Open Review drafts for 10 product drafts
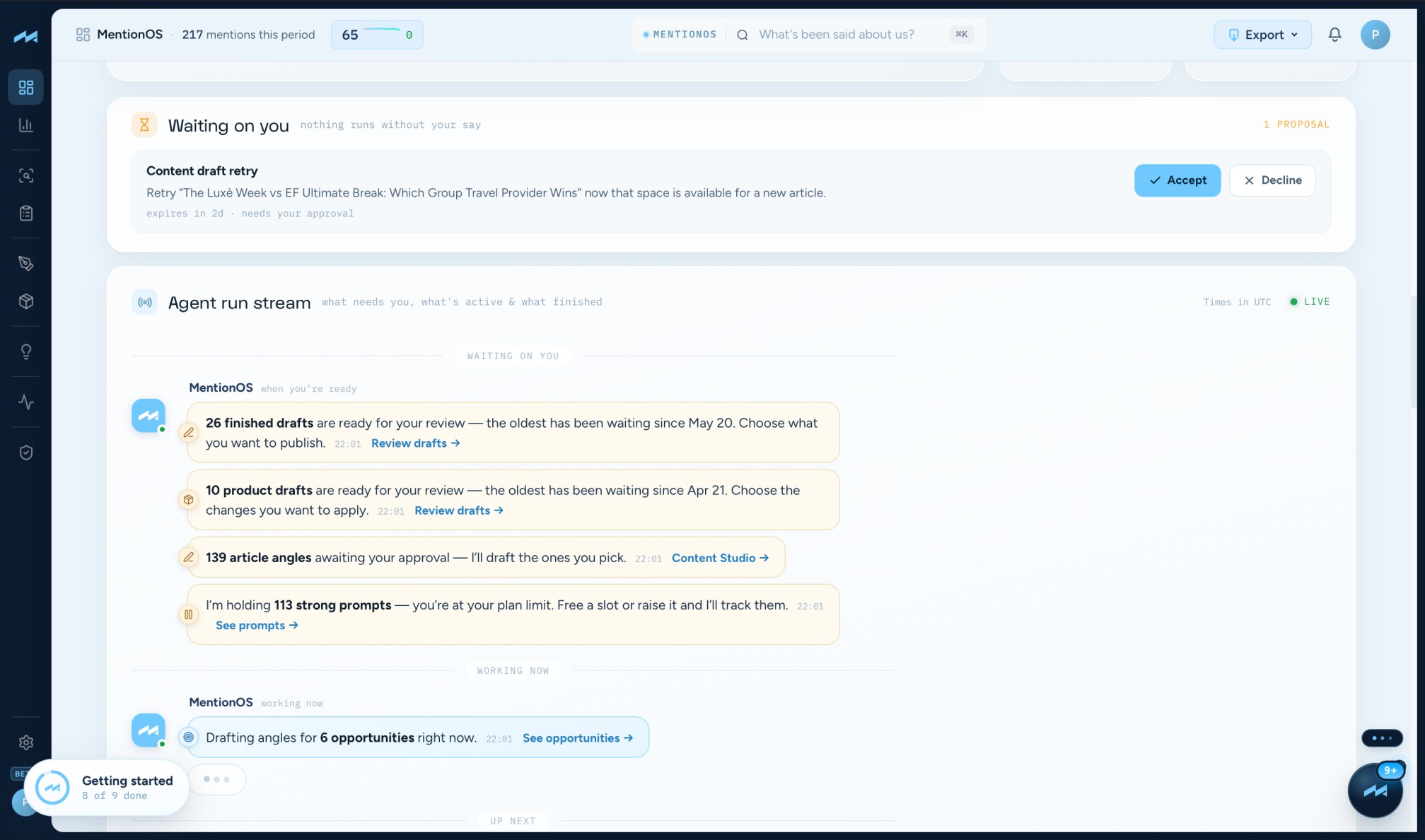Image resolution: width=1425 pixels, height=840 pixels. tap(459, 511)
